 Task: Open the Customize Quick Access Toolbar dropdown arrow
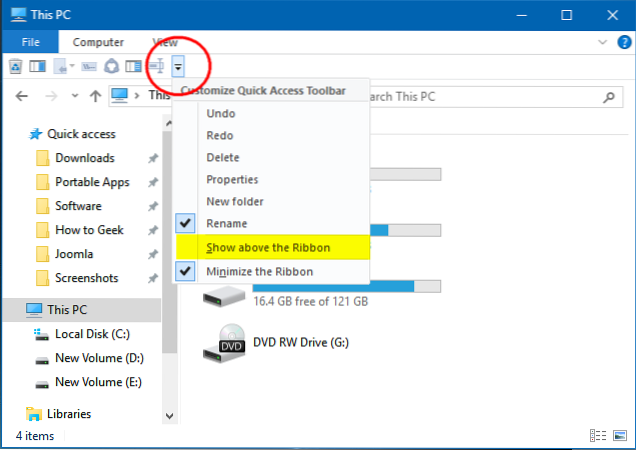point(178,67)
